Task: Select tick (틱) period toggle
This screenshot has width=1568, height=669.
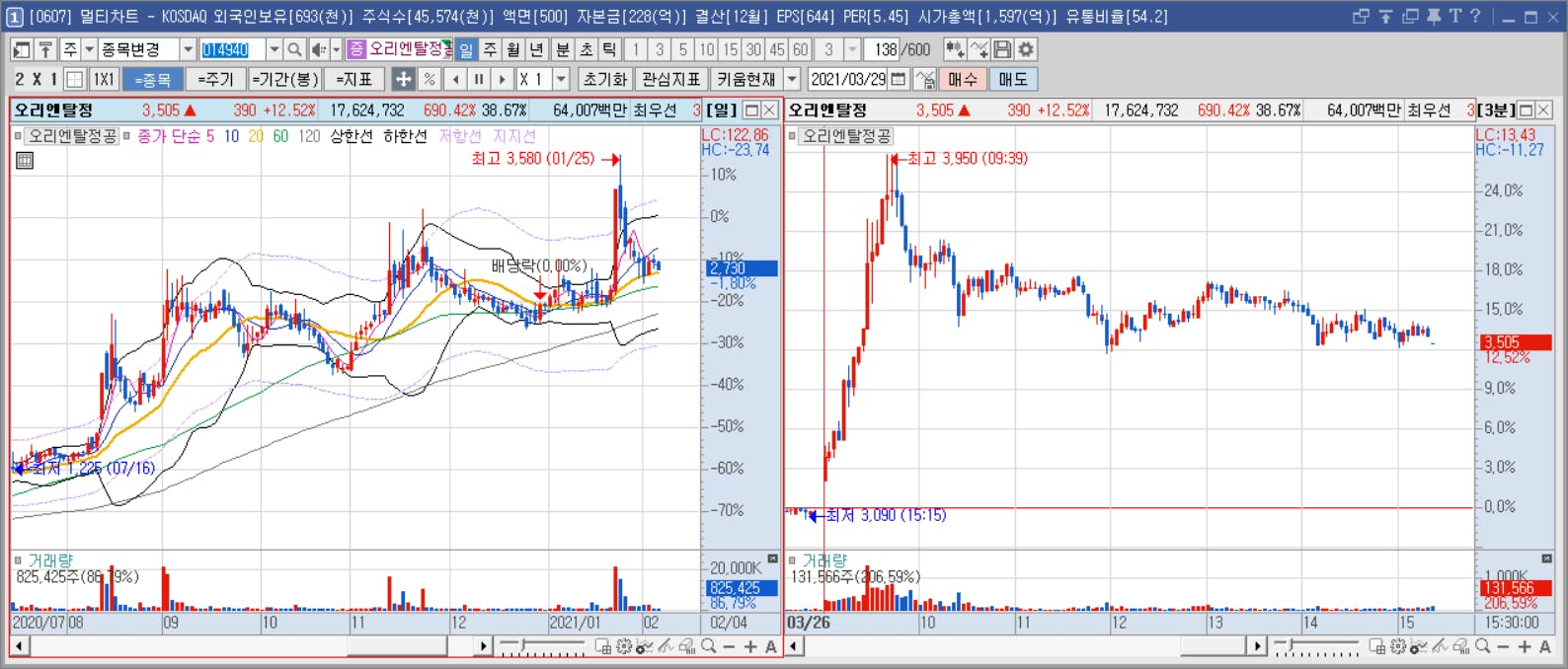Action: (x=610, y=49)
